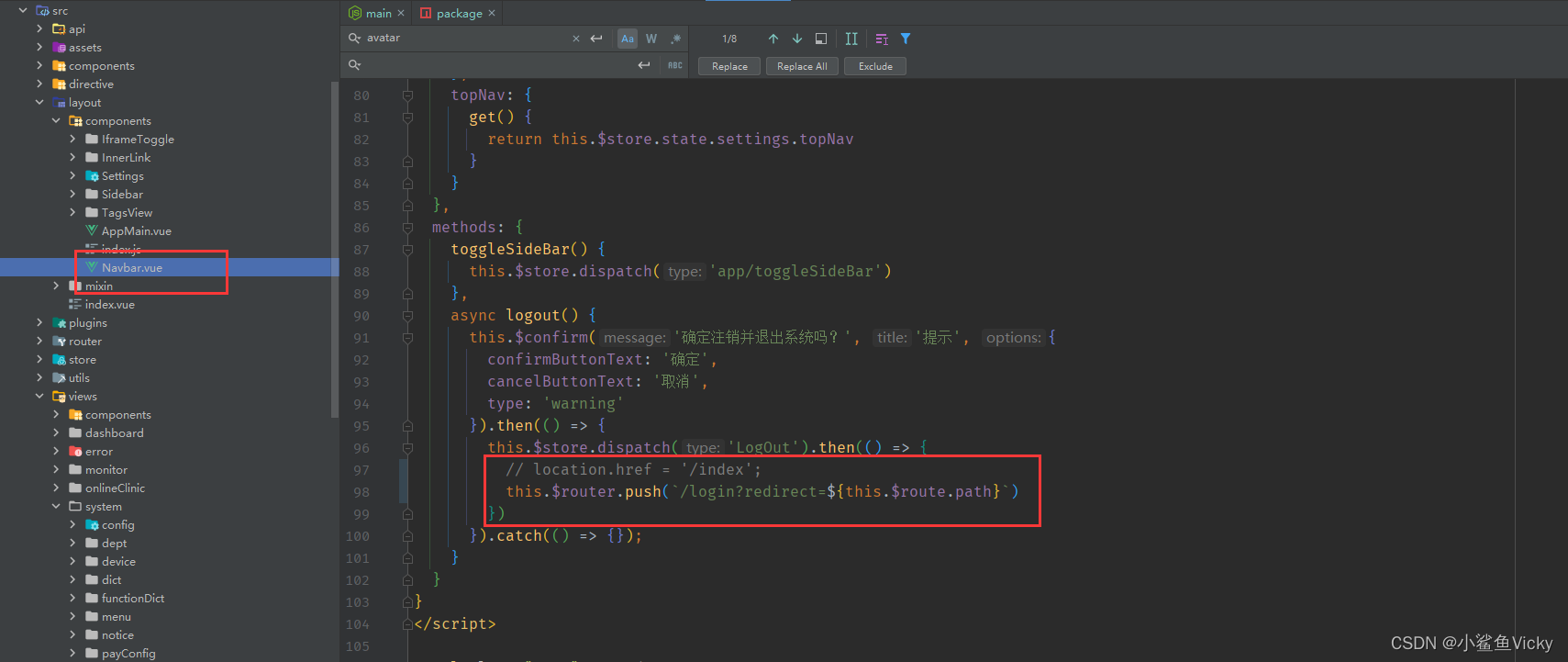
Task: Switch to the main editor tab
Action: click(378, 13)
